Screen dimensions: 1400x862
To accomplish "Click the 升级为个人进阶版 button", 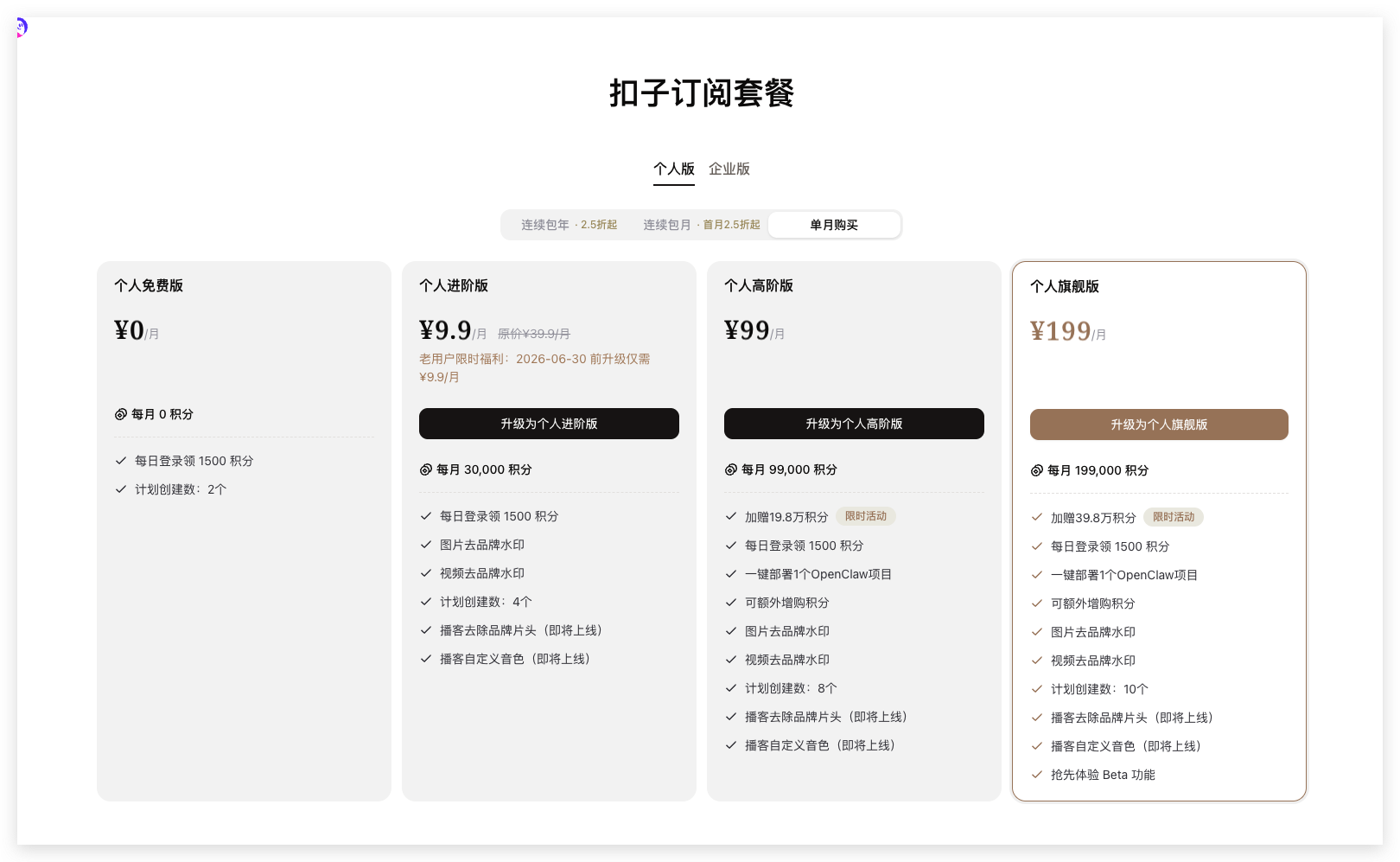I will tap(549, 424).
